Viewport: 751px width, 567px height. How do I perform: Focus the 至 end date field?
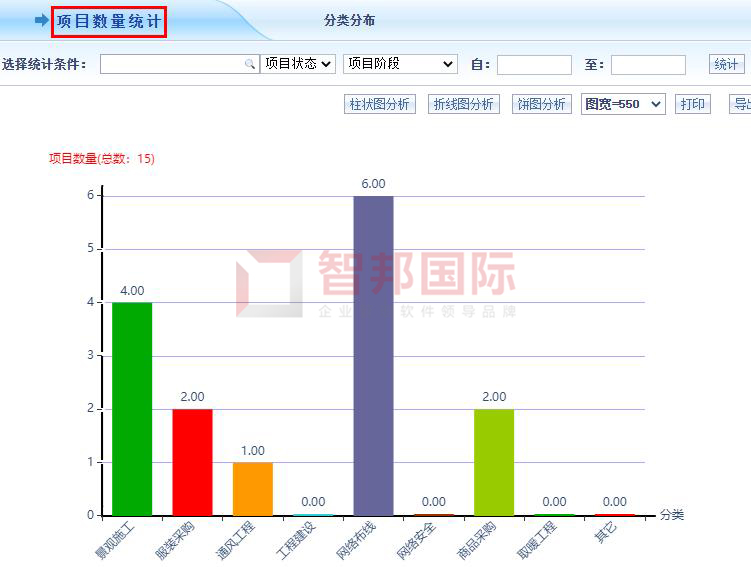pyautogui.click(x=648, y=65)
